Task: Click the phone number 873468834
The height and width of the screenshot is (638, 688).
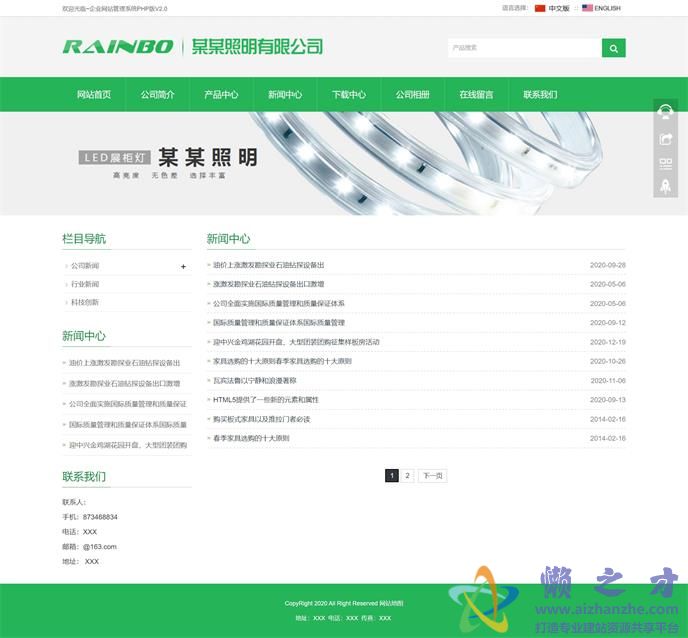Action: [x=100, y=517]
